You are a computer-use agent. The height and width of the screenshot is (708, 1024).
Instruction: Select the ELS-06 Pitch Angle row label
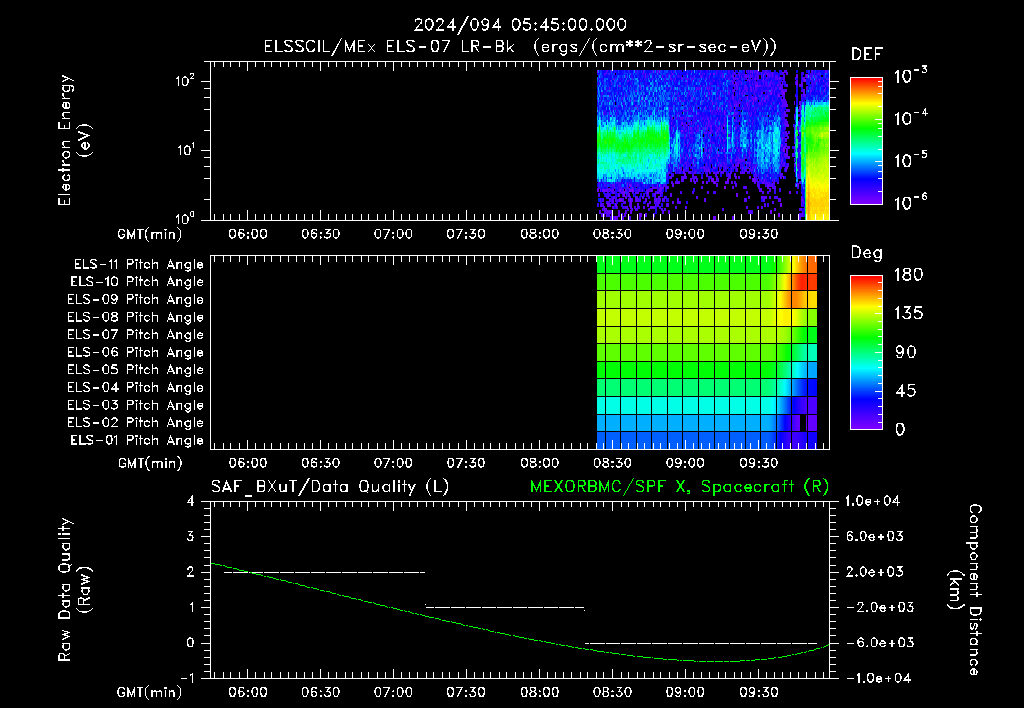pyautogui.click(x=135, y=353)
